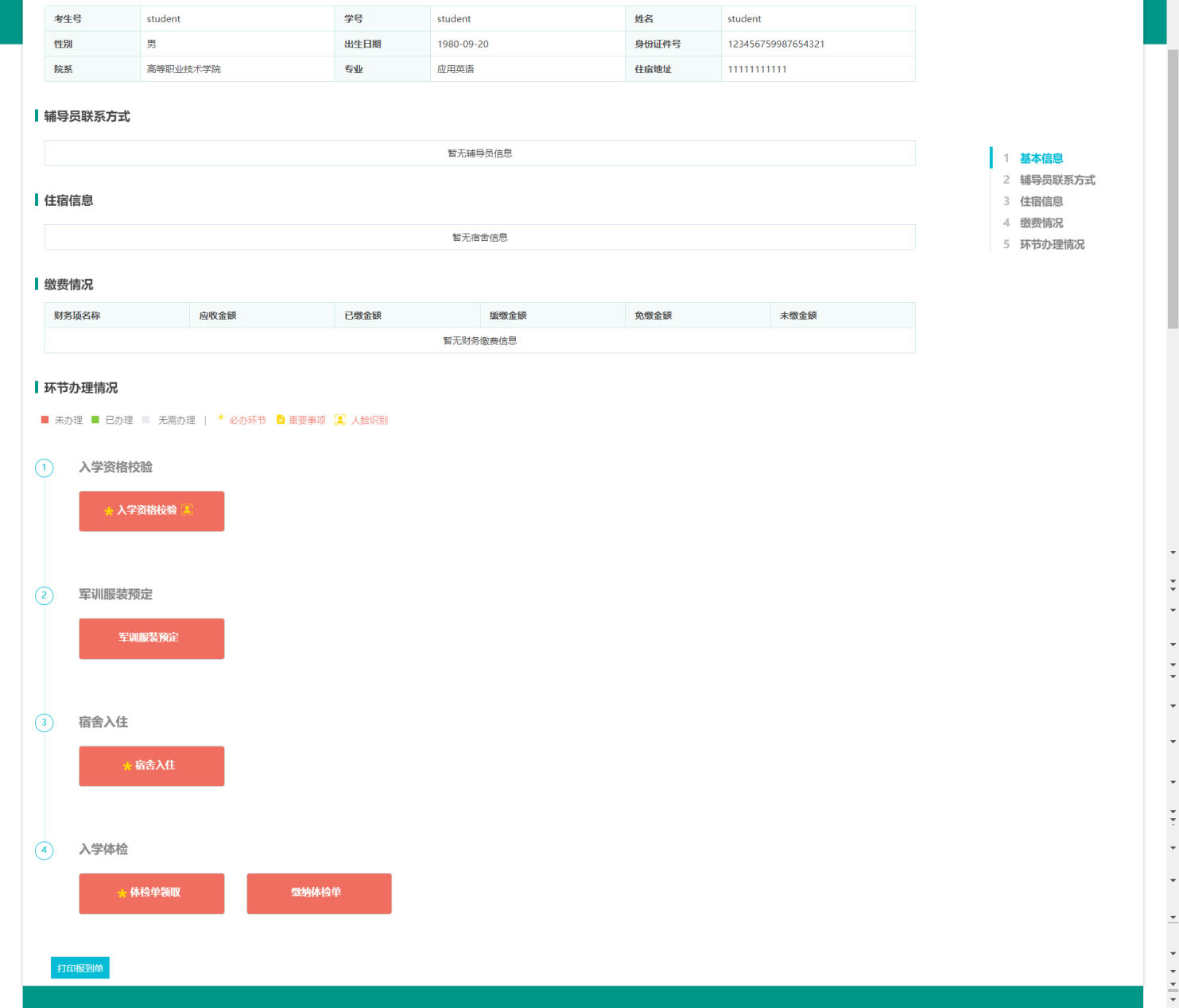Viewport: 1179px width, 1008px height.
Task: Click the page vertical scrollbar thumb
Action: [1173, 188]
